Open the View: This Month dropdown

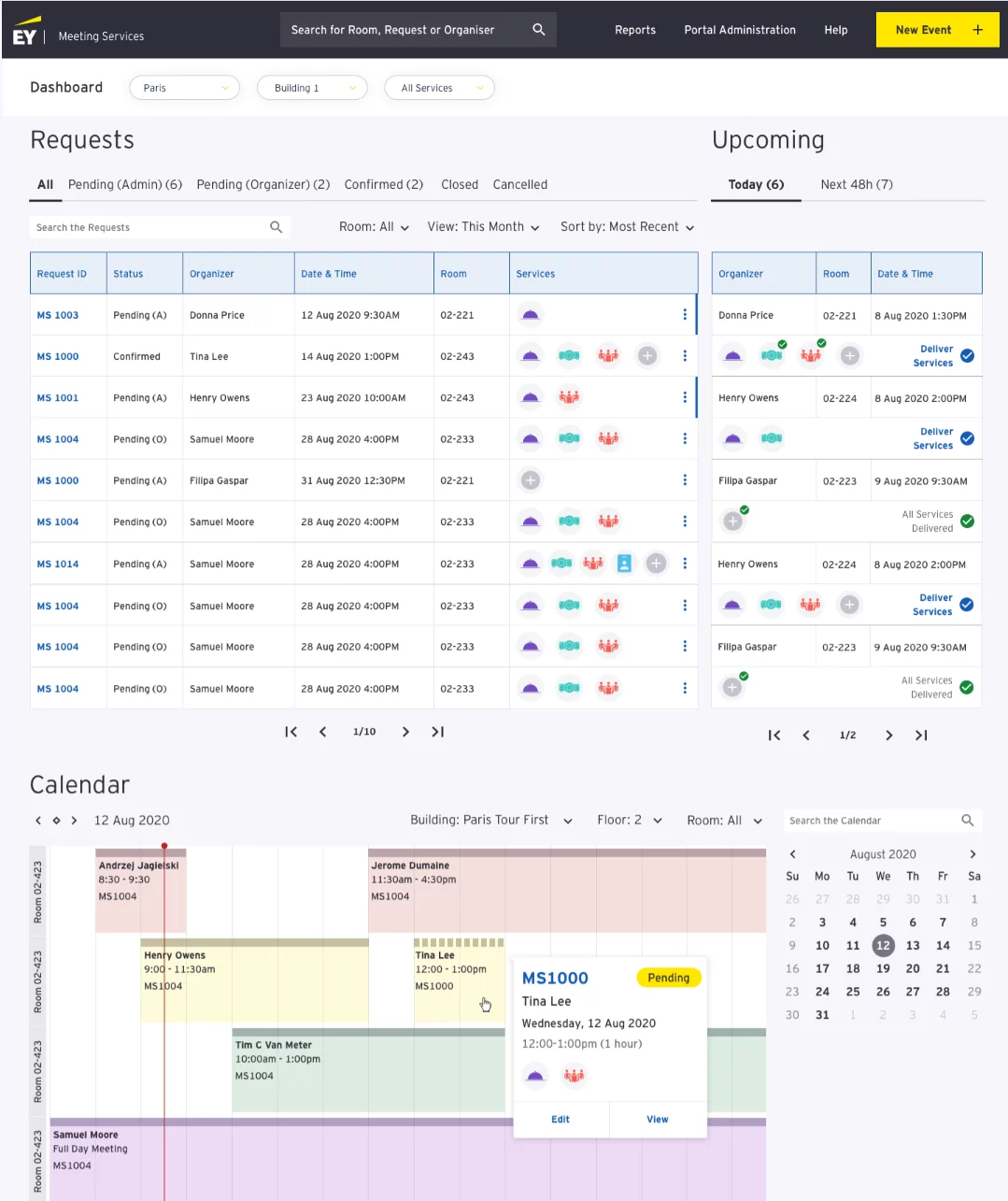pyautogui.click(x=482, y=226)
